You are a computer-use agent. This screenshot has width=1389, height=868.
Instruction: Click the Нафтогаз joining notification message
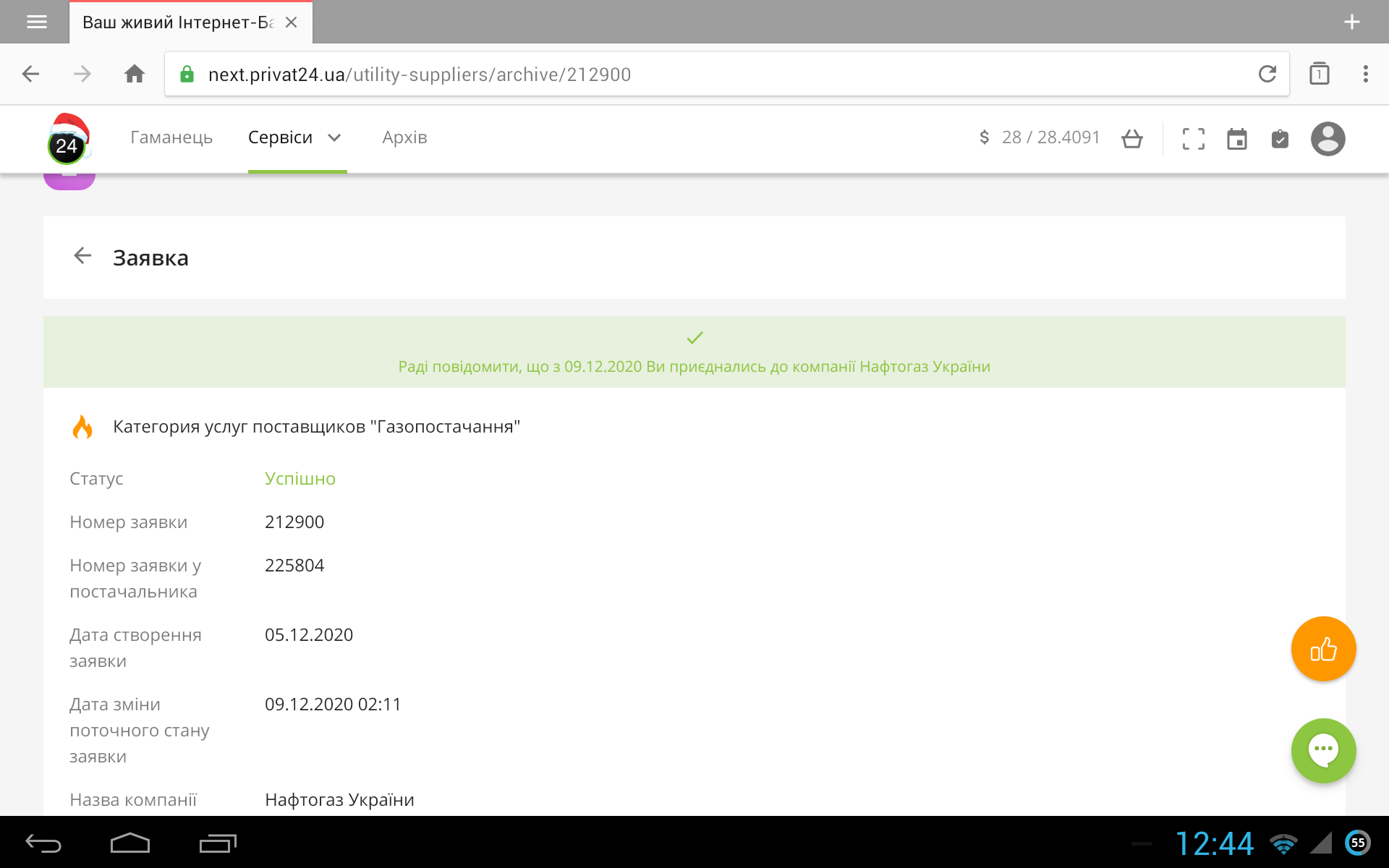click(x=694, y=367)
